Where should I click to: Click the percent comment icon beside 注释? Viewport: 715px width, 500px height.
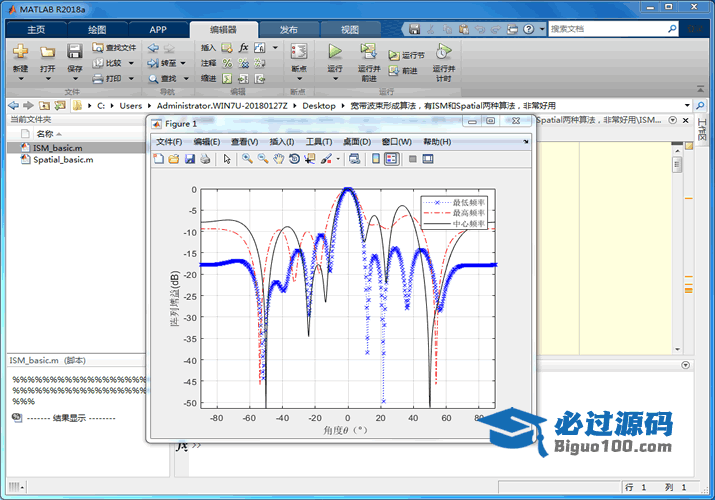point(227,63)
